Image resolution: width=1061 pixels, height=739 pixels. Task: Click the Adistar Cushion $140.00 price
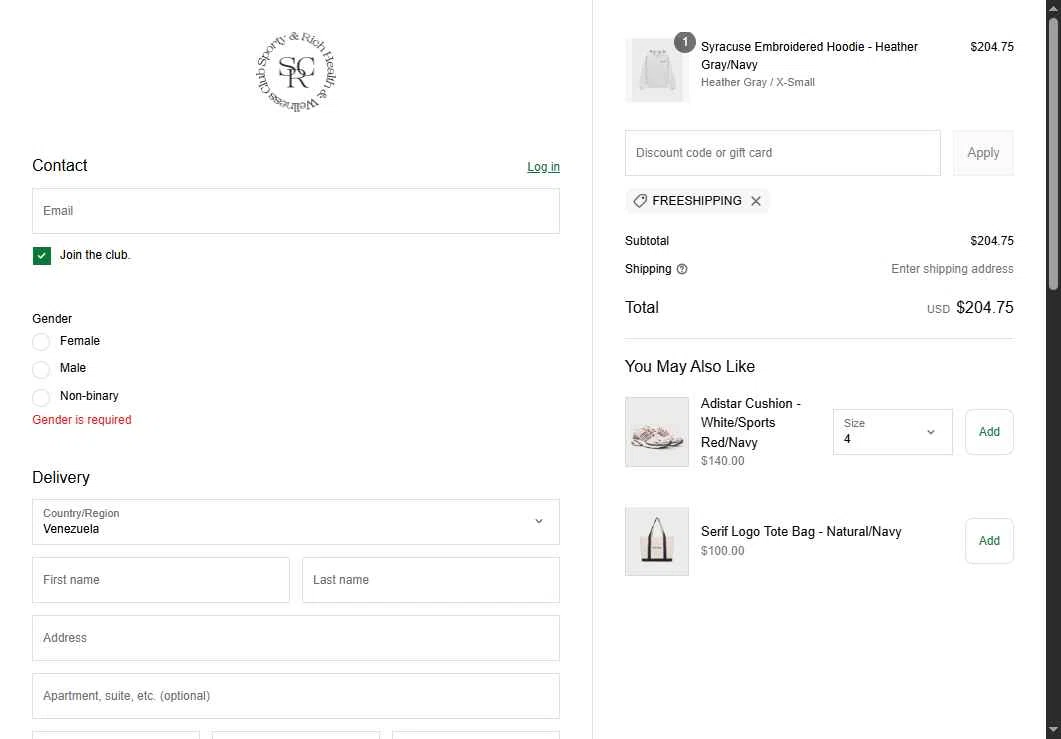(723, 461)
